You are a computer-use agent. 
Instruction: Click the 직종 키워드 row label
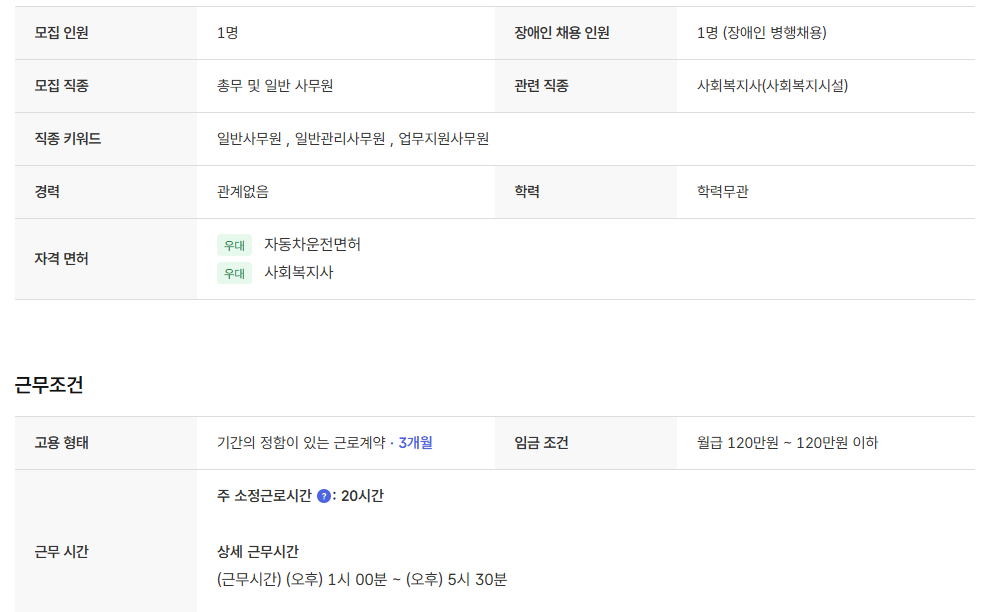pyautogui.click(x=68, y=139)
